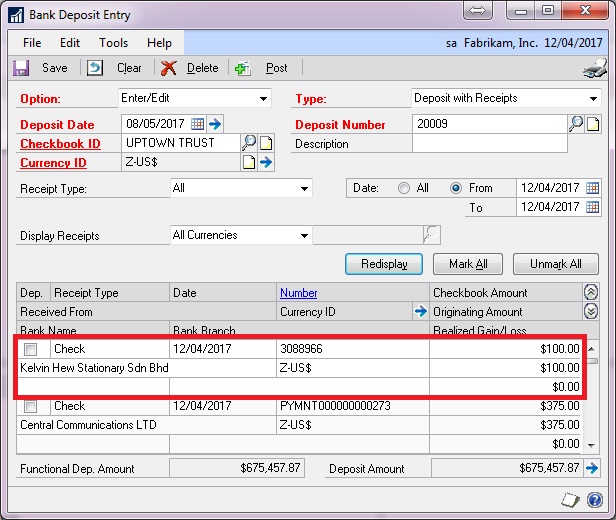Open the Deposit Date calendar picker
Screen dimensions: 616x520
click(197, 124)
